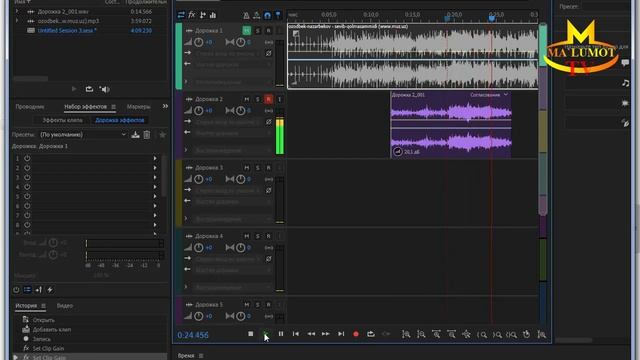
Task: Click the last zoom icon in transport bar
Action: (x=542, y=334)
